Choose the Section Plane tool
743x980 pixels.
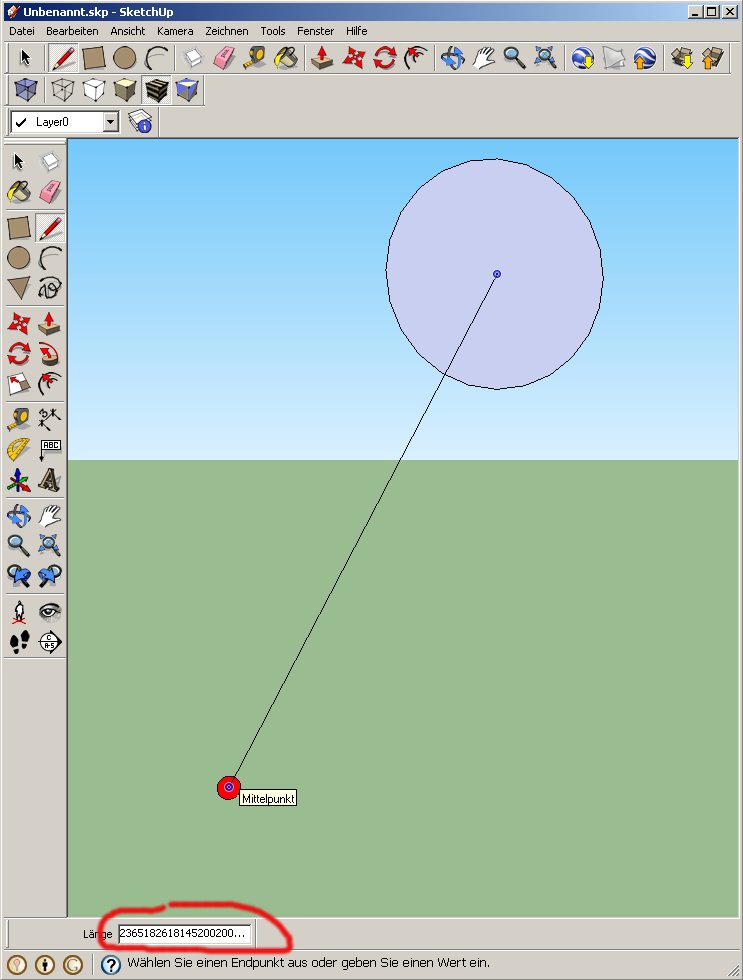click(50, 642)
